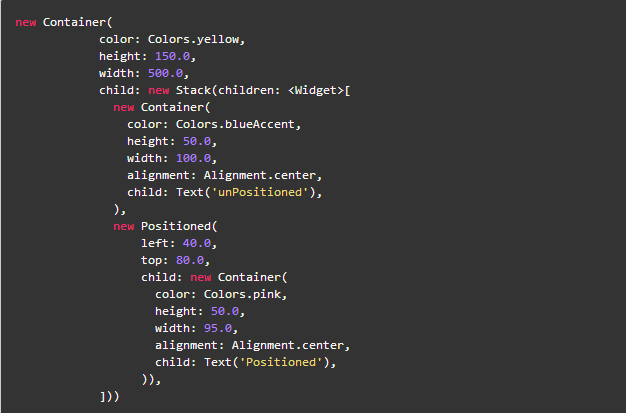Click the first 'new' keyword on the top line

(x=26, y=22)
